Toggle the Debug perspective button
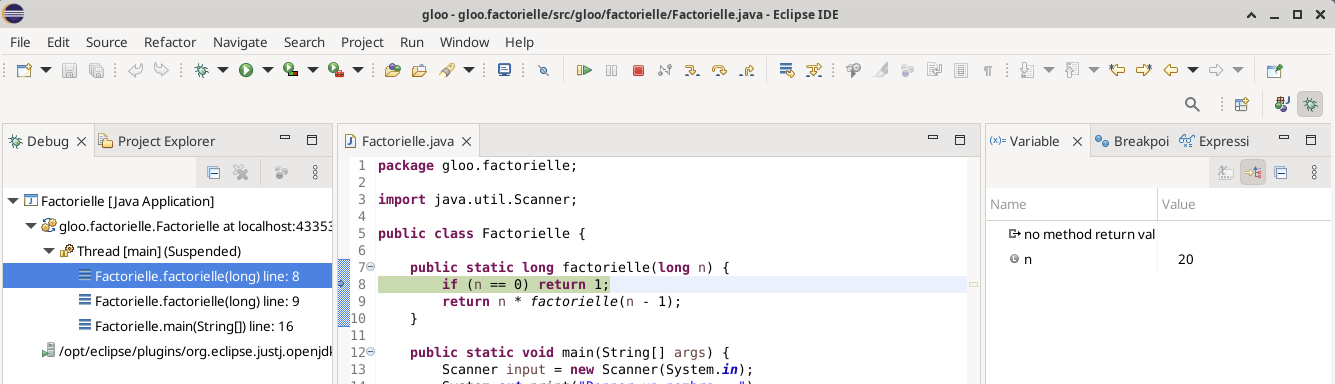Viewport: 1335px width, 384px height. [1310, 104]
